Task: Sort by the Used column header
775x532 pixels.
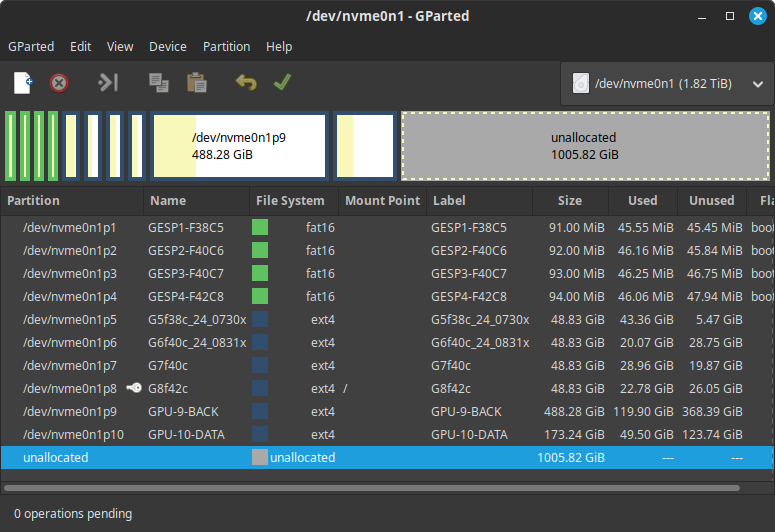Action: (x=643, y=200)
